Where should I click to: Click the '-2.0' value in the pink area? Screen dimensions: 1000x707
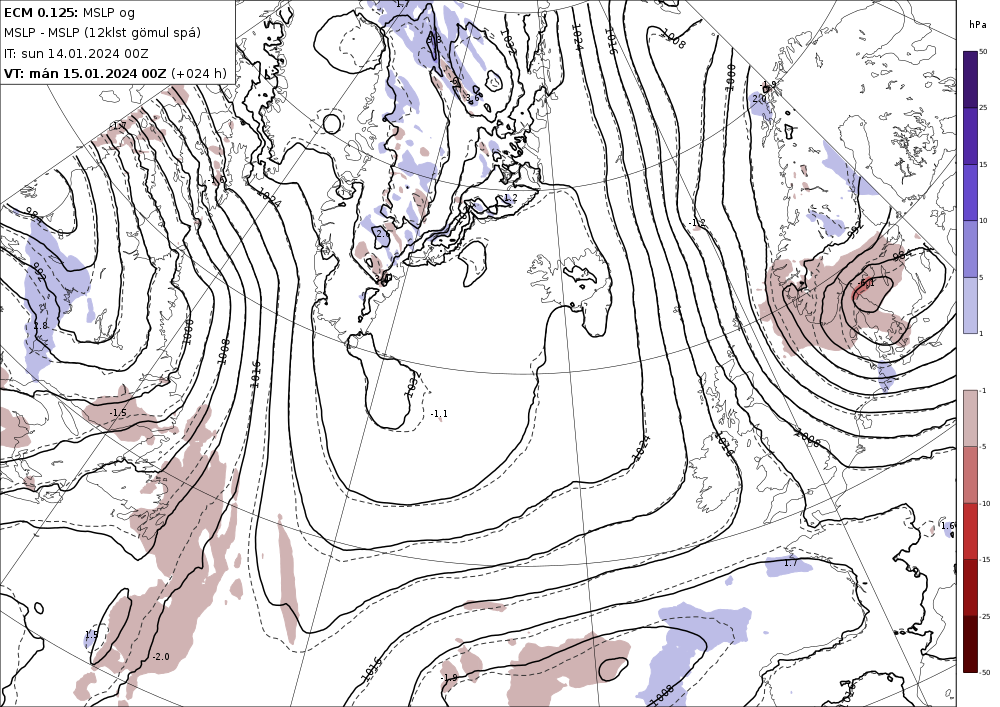pyautogui.click(x=161, y=657)
